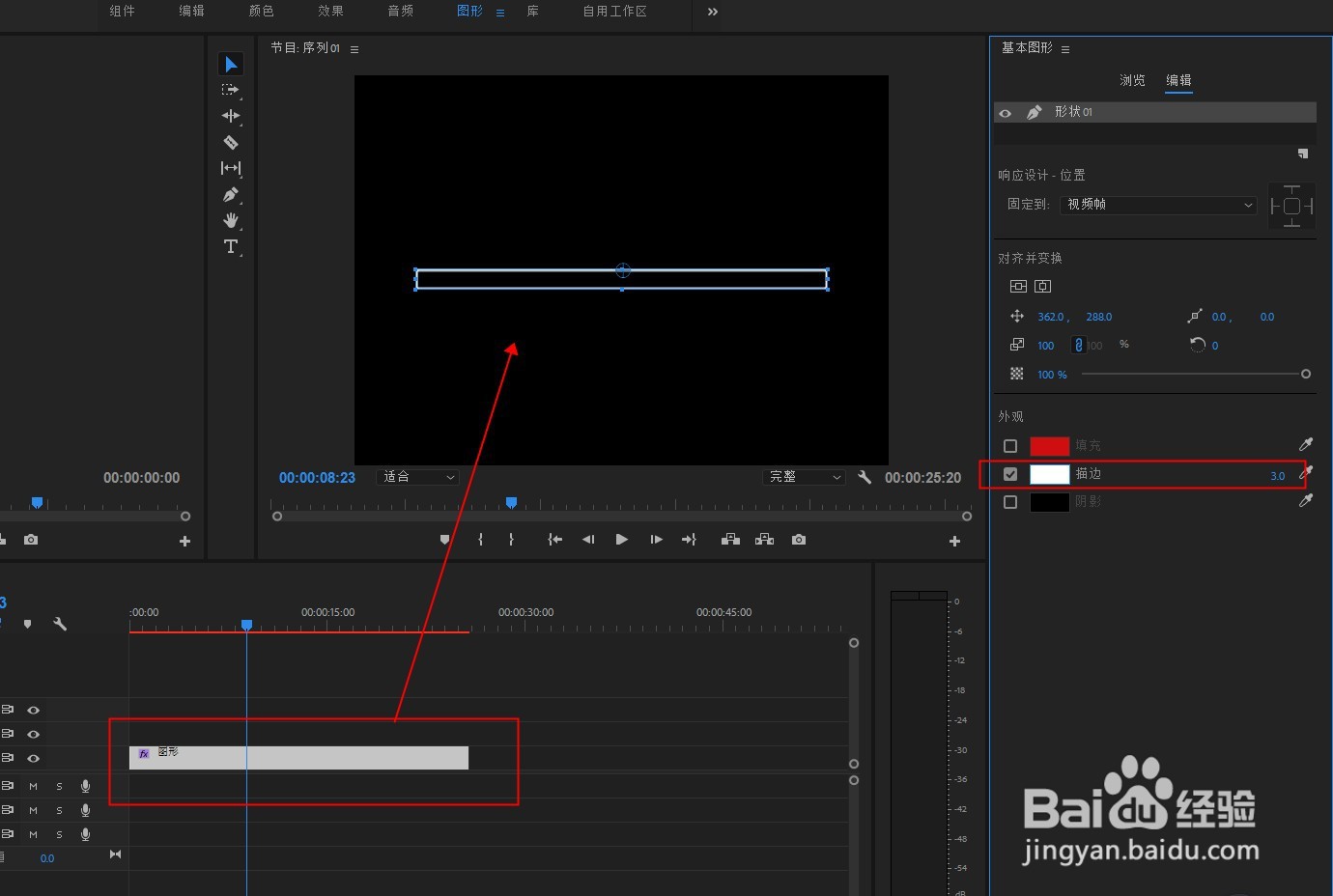The image size is (1333, 896).
Task: Switch to 自用工作区 workspace
Action: click(614, 12)
